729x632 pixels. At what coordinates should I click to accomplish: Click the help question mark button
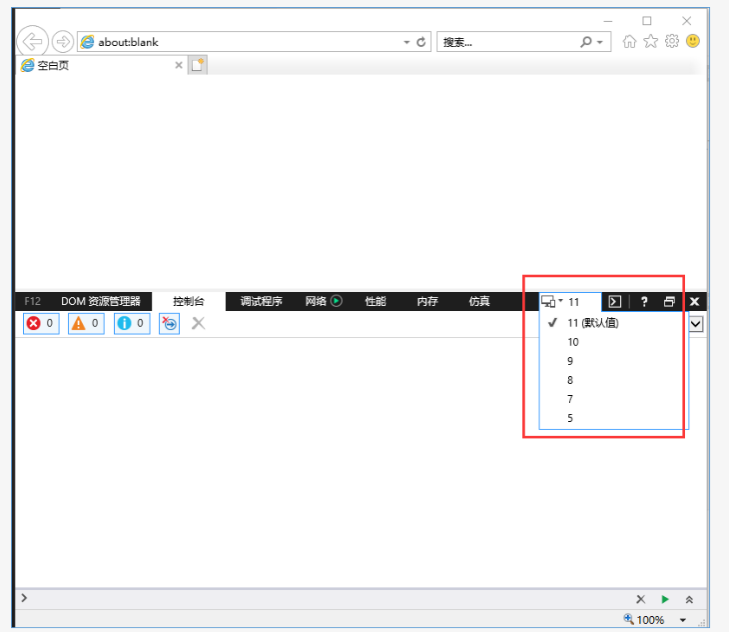(x=644, y=301)
